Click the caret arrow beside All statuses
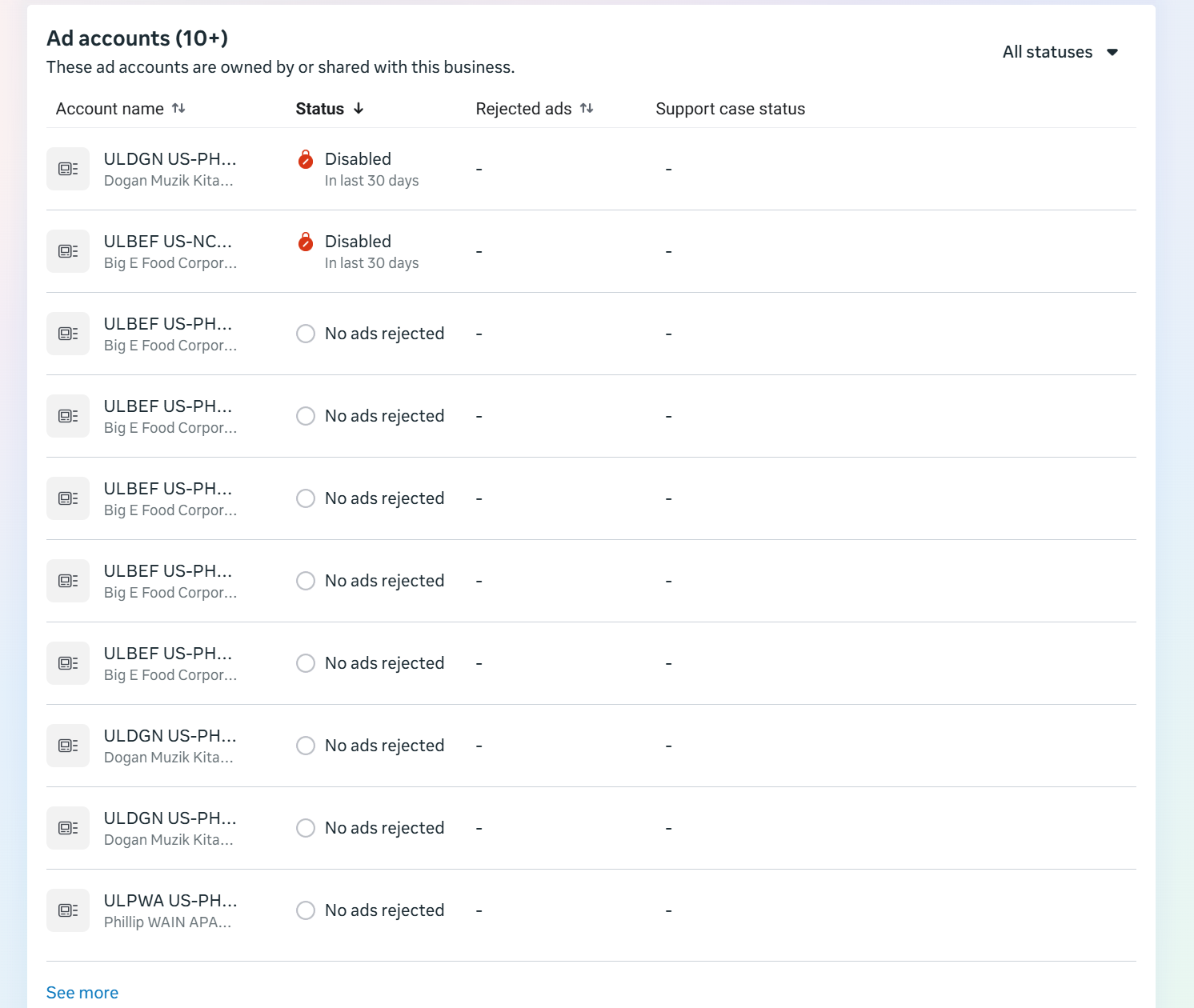1194x1008 pixels. pos(1112,52)
